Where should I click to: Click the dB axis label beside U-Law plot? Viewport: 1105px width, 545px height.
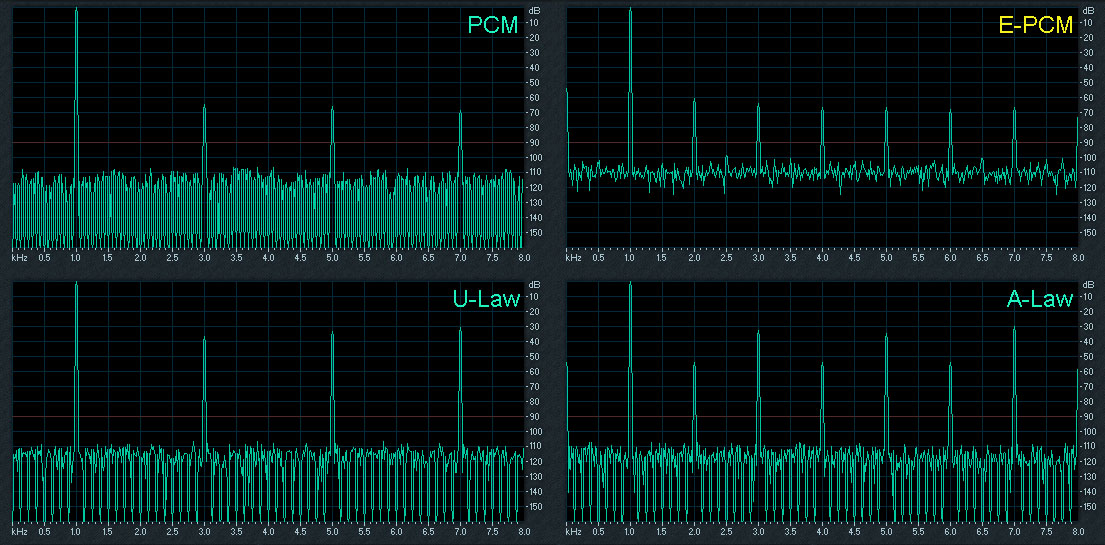pyautogui.click(x=534, y=283)
